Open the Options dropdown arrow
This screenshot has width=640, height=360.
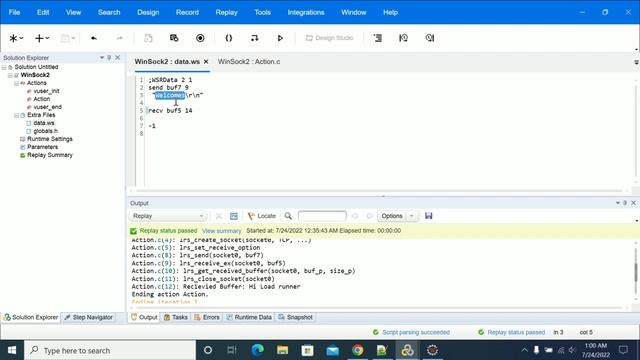pyautogui.click(x=412, y=216)
